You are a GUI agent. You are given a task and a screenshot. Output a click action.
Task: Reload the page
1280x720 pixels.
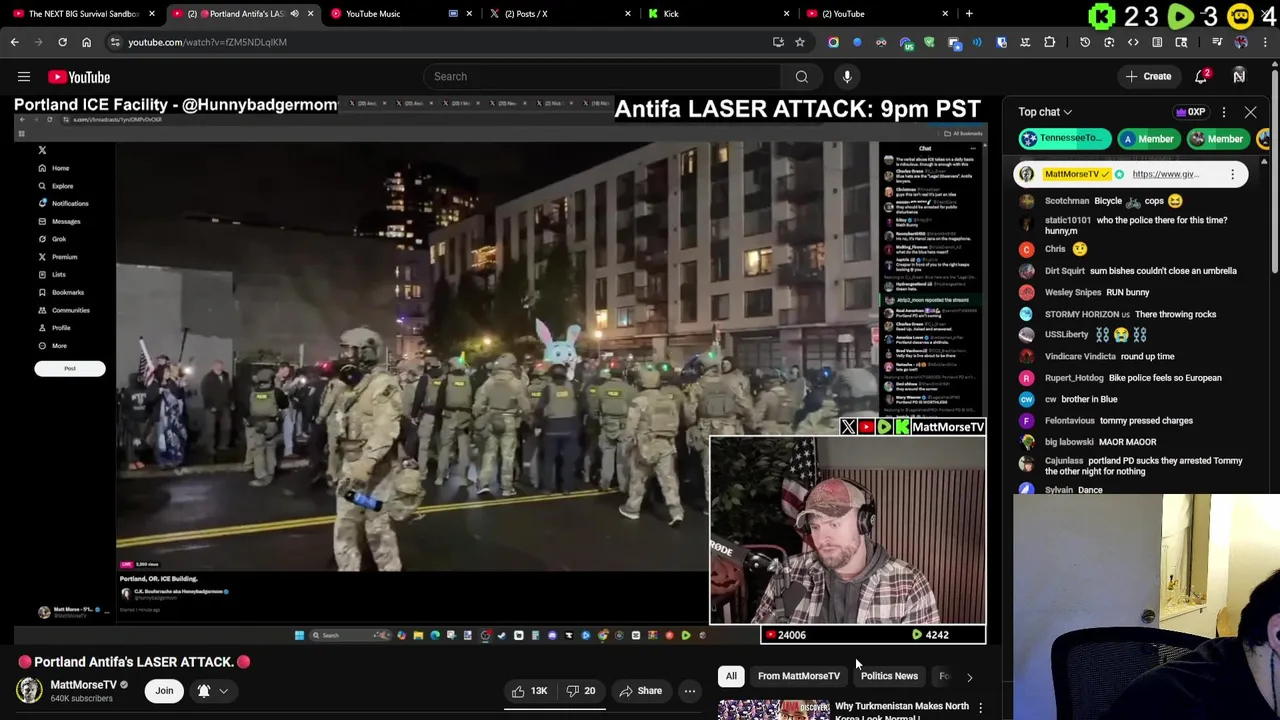click(62, 42)
